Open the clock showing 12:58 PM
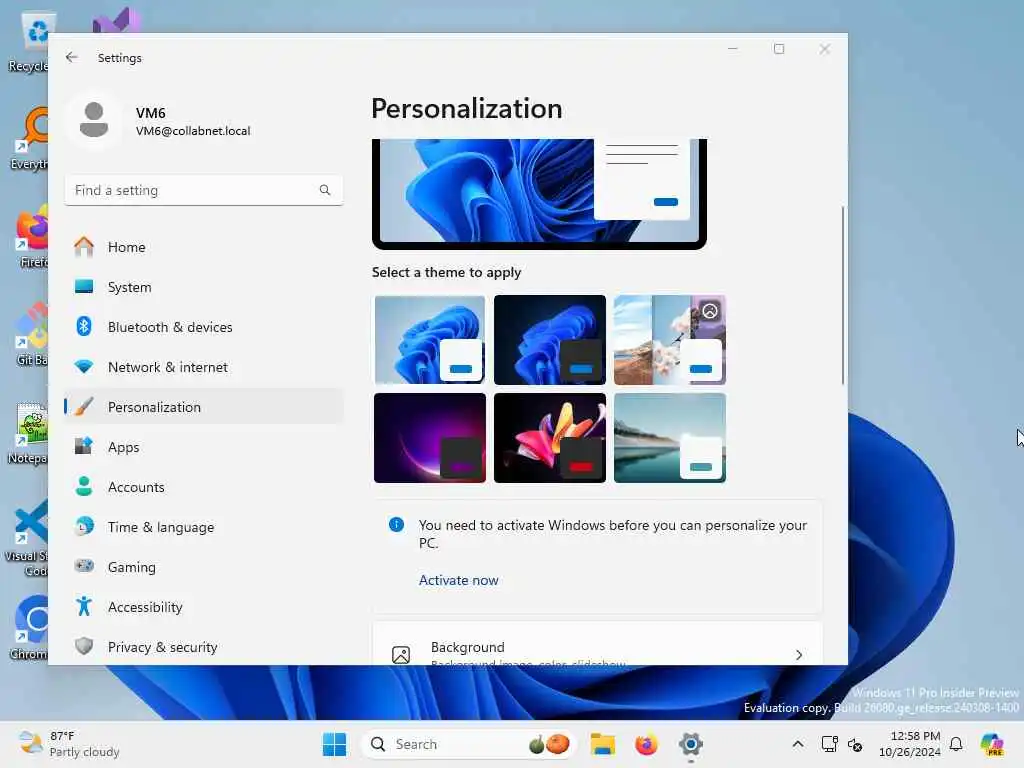 point(909,744)
